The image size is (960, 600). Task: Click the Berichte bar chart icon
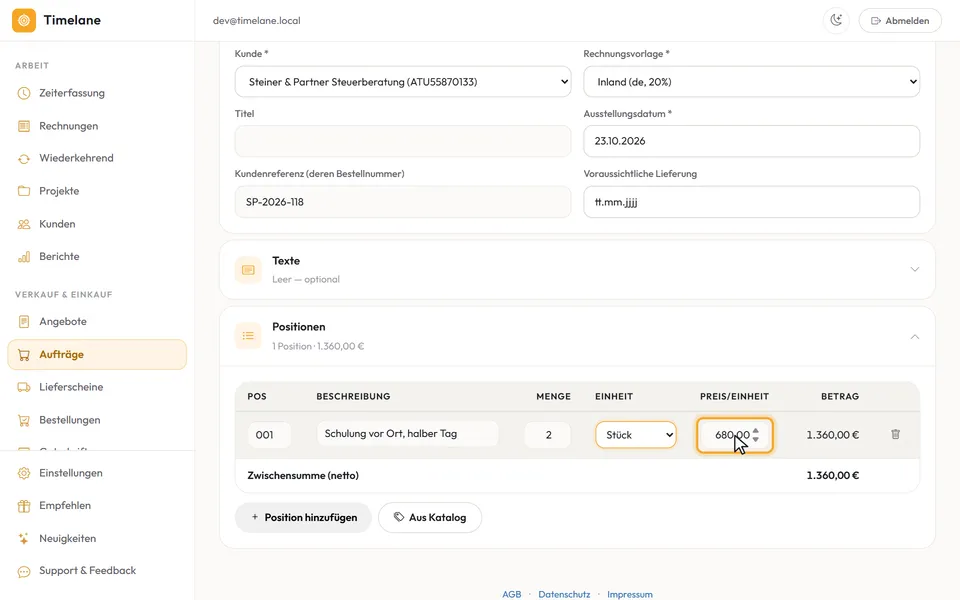click(x=24, y=257)
